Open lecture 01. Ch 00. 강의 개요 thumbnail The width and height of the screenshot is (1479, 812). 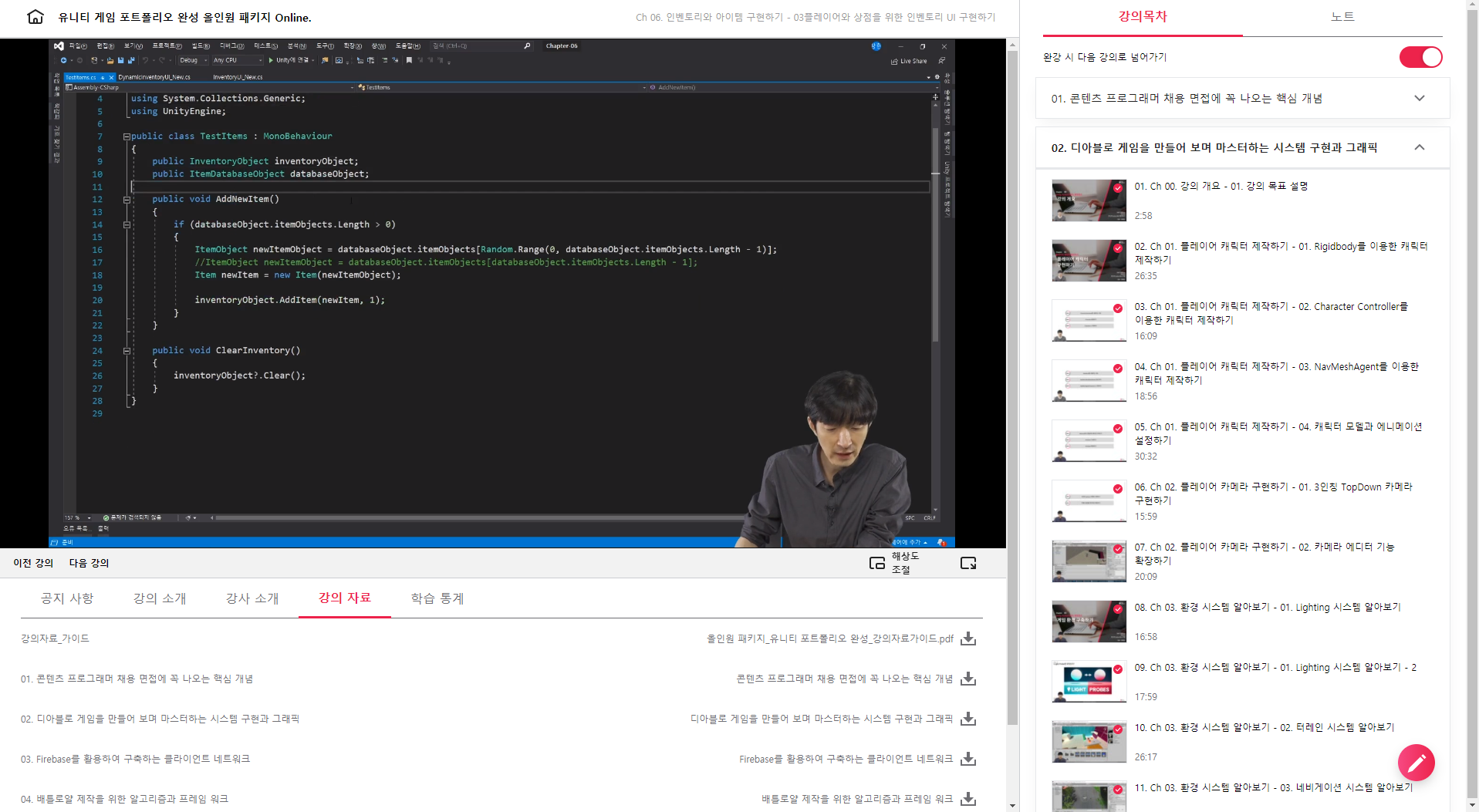pyautogui.click(x=1089, y=200)
